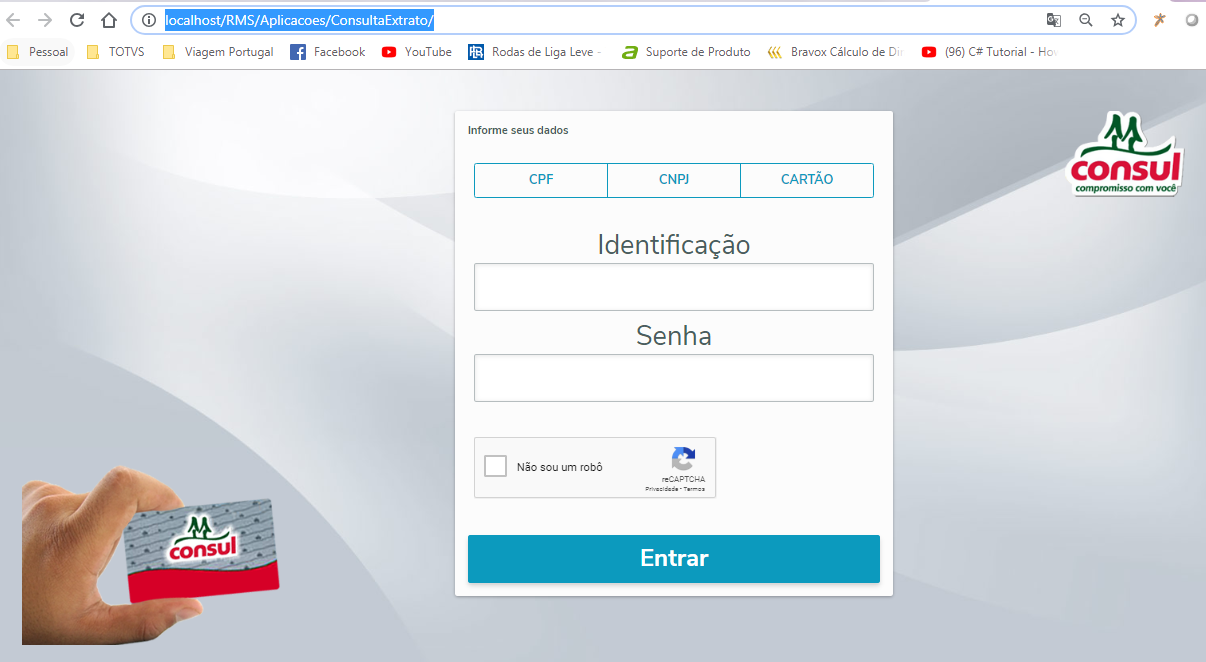Open the browser home page icon
Viewport: 1206px width, 662px height.
coord(109,20)
